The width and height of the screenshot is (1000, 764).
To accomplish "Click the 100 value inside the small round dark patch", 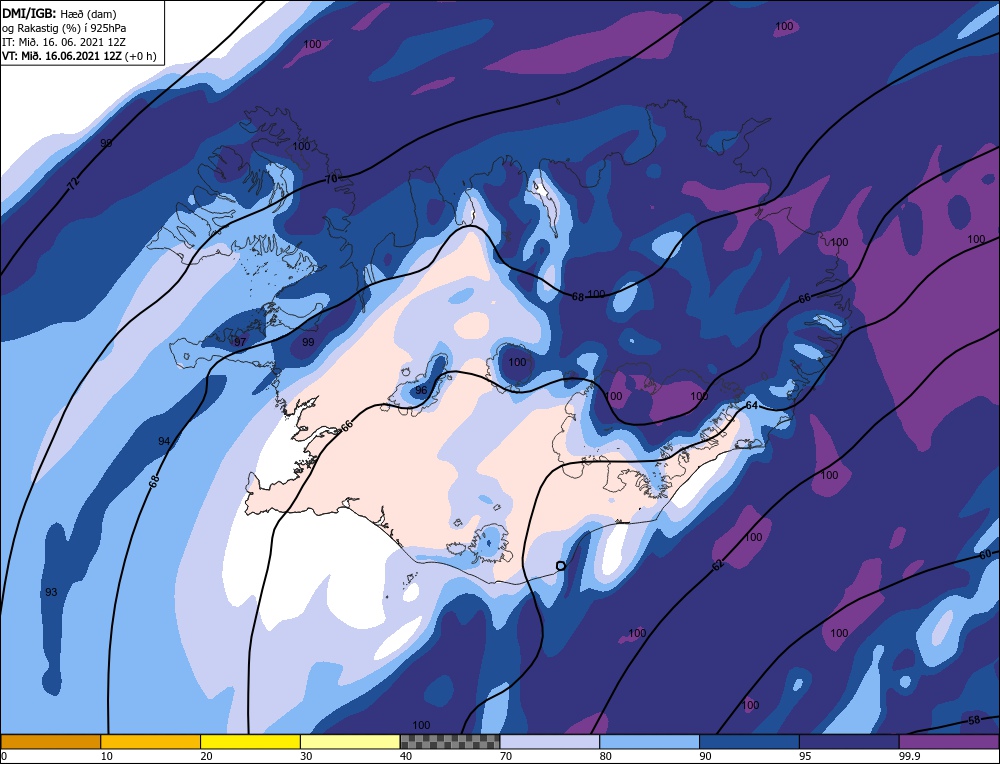I will click(517, 362).
